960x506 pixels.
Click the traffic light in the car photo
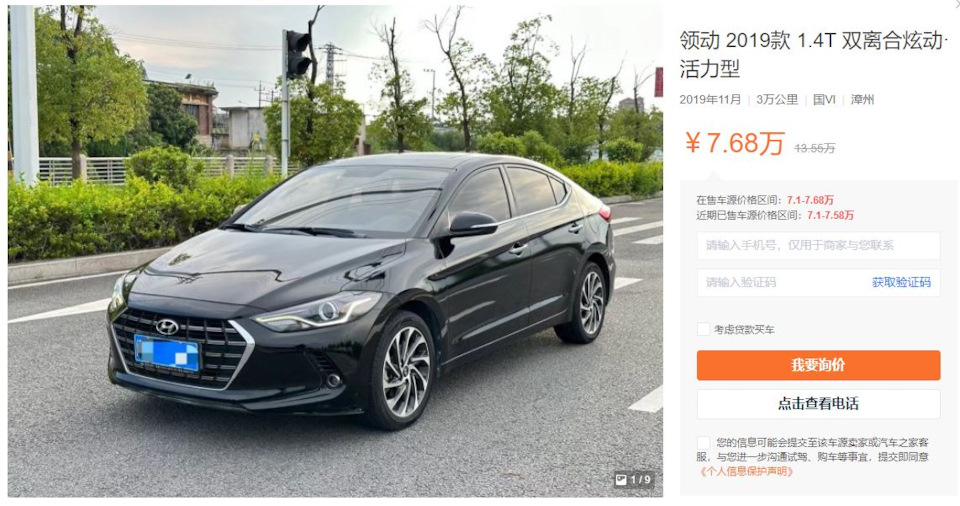(x=297, y=54)
